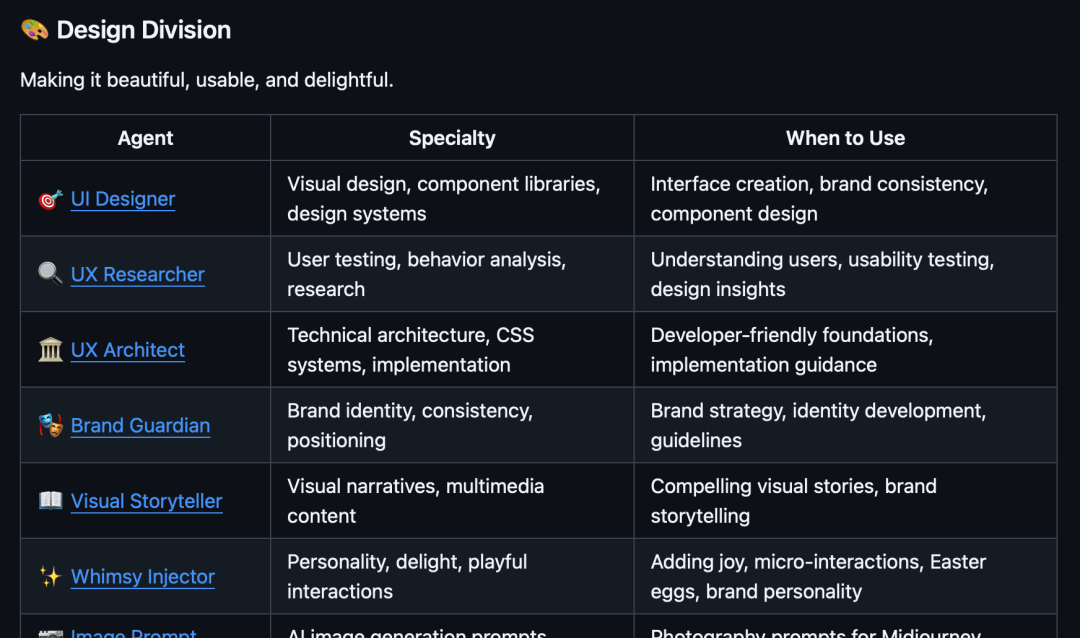Open the UX Researcher link

(138, 274)
